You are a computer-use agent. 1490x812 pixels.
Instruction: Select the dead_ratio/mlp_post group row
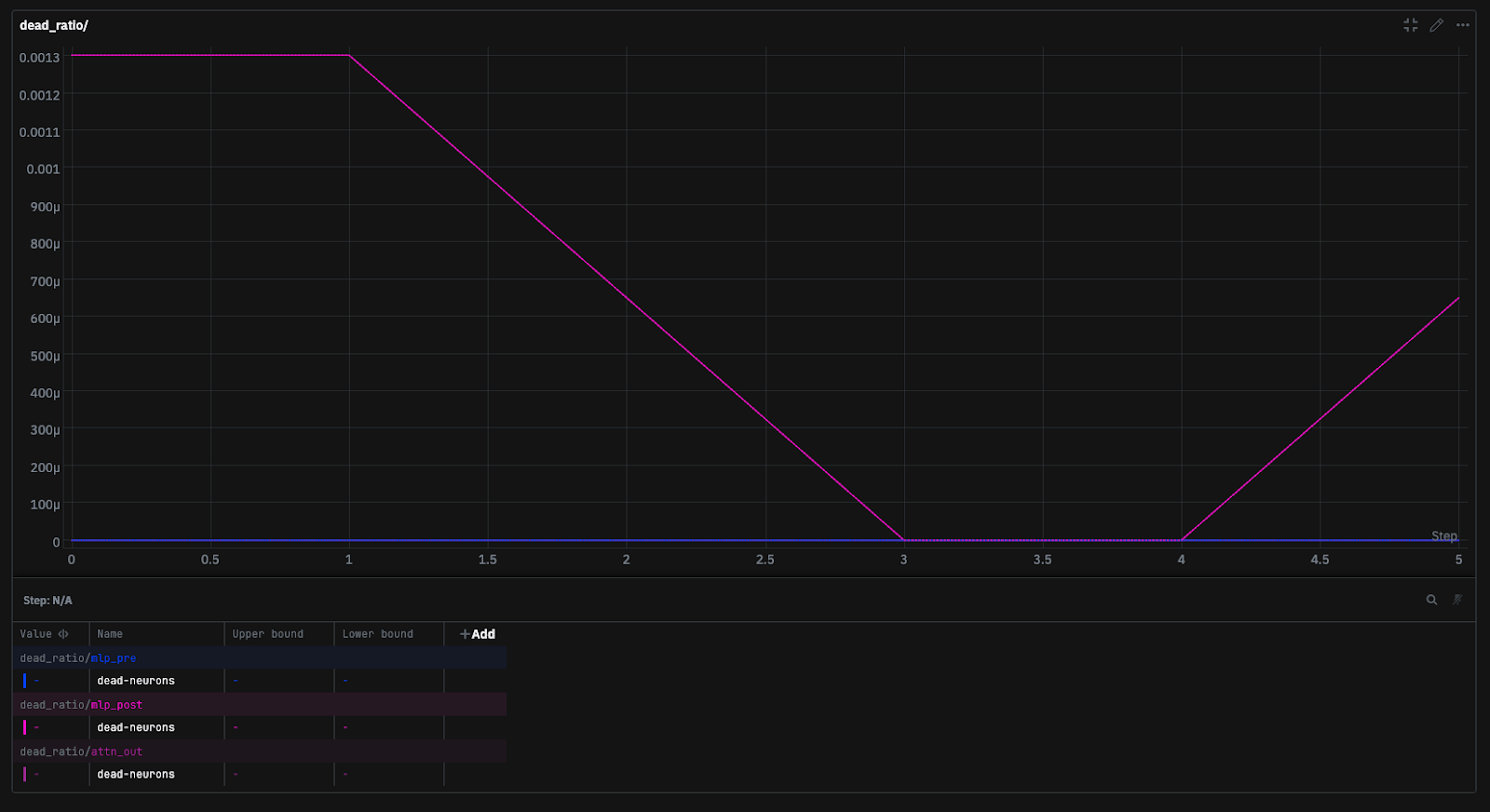tap(260, 704)
